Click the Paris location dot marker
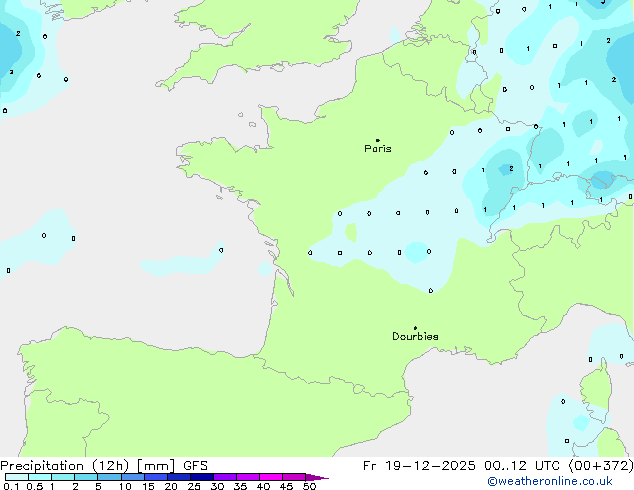Screen dimensions: 634x490 point(378,140)
